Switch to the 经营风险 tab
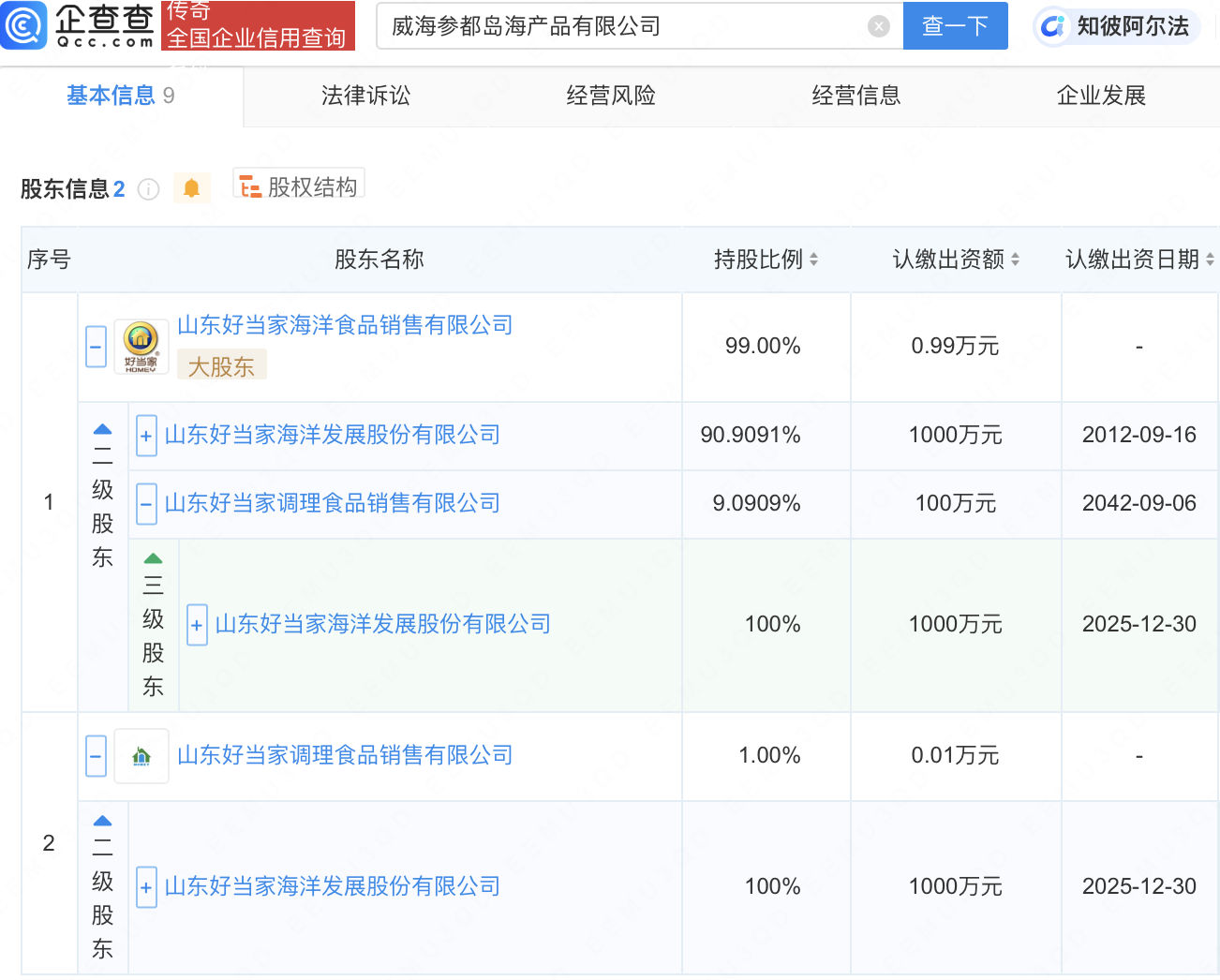Image resolution: width=1220 pixels, height=980 pixels. [611, 96]
